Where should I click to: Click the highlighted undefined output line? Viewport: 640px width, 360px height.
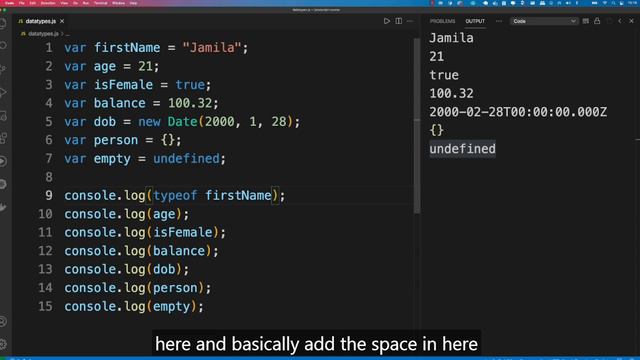click(462, 149)
